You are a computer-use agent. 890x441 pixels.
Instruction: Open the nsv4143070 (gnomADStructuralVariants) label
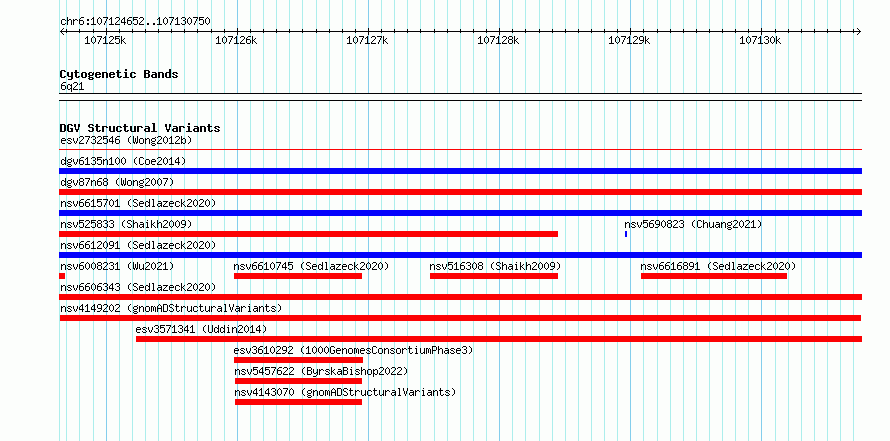pos(345,392)
